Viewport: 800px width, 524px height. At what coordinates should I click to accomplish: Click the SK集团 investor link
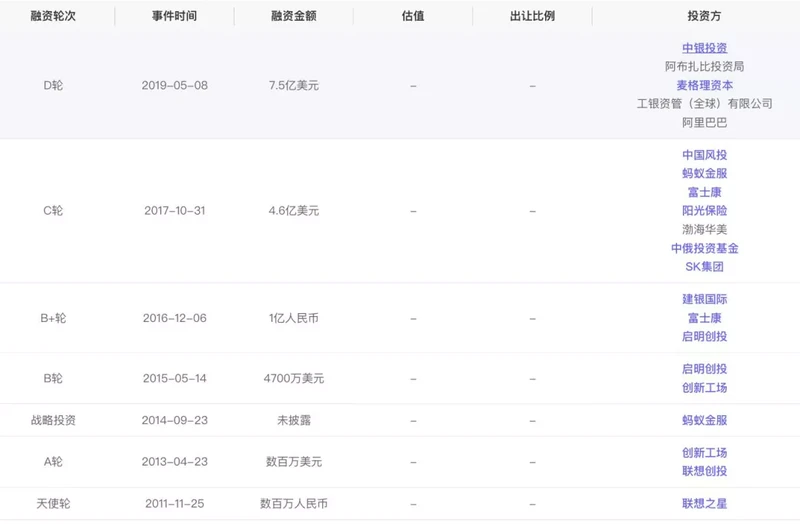click(x=704, y=267)
